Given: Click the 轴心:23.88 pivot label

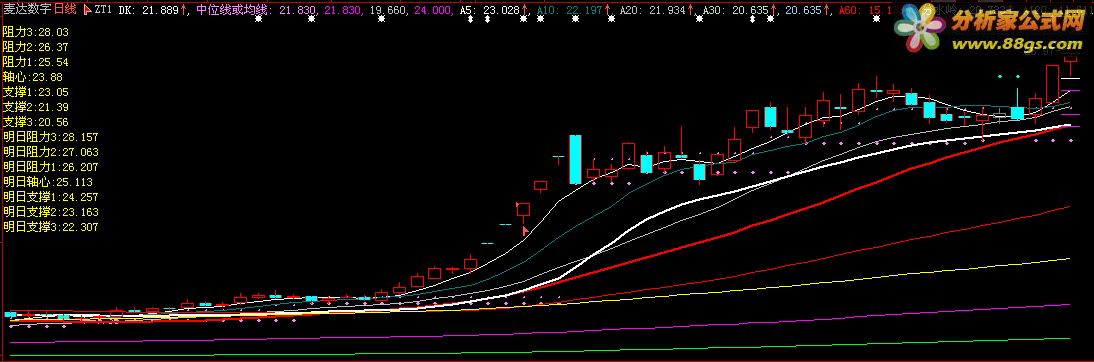Looking at the screenshot, I should 33,77.
